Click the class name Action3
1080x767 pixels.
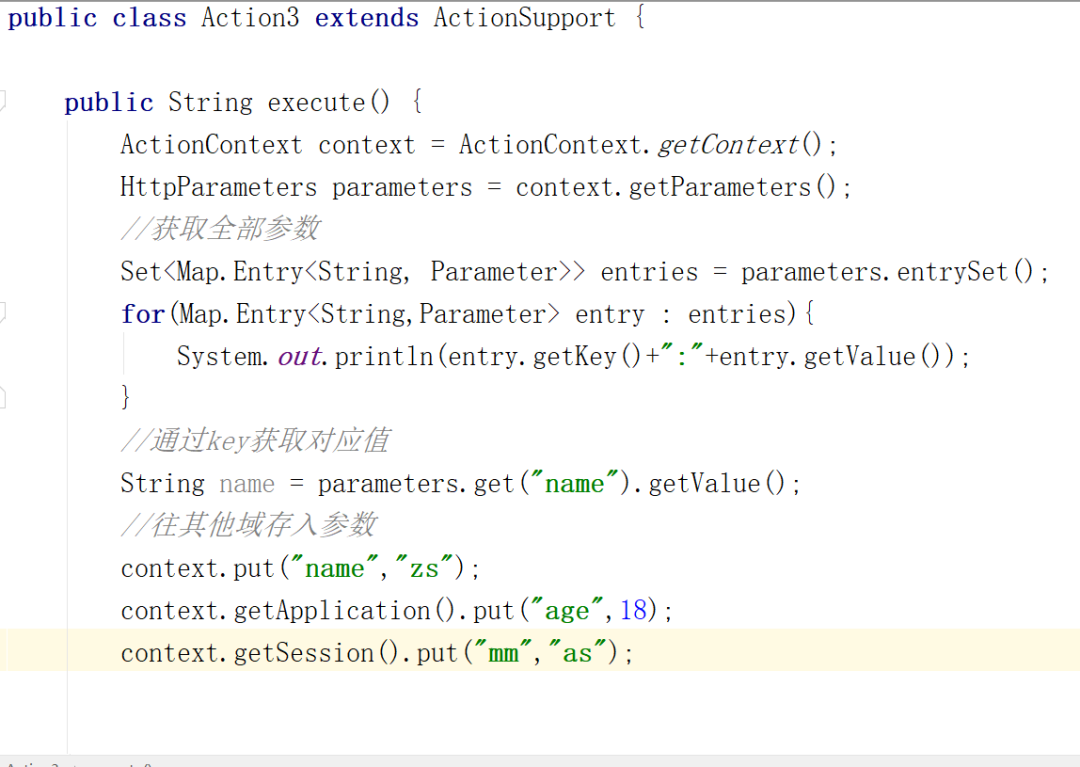[250, 17]
